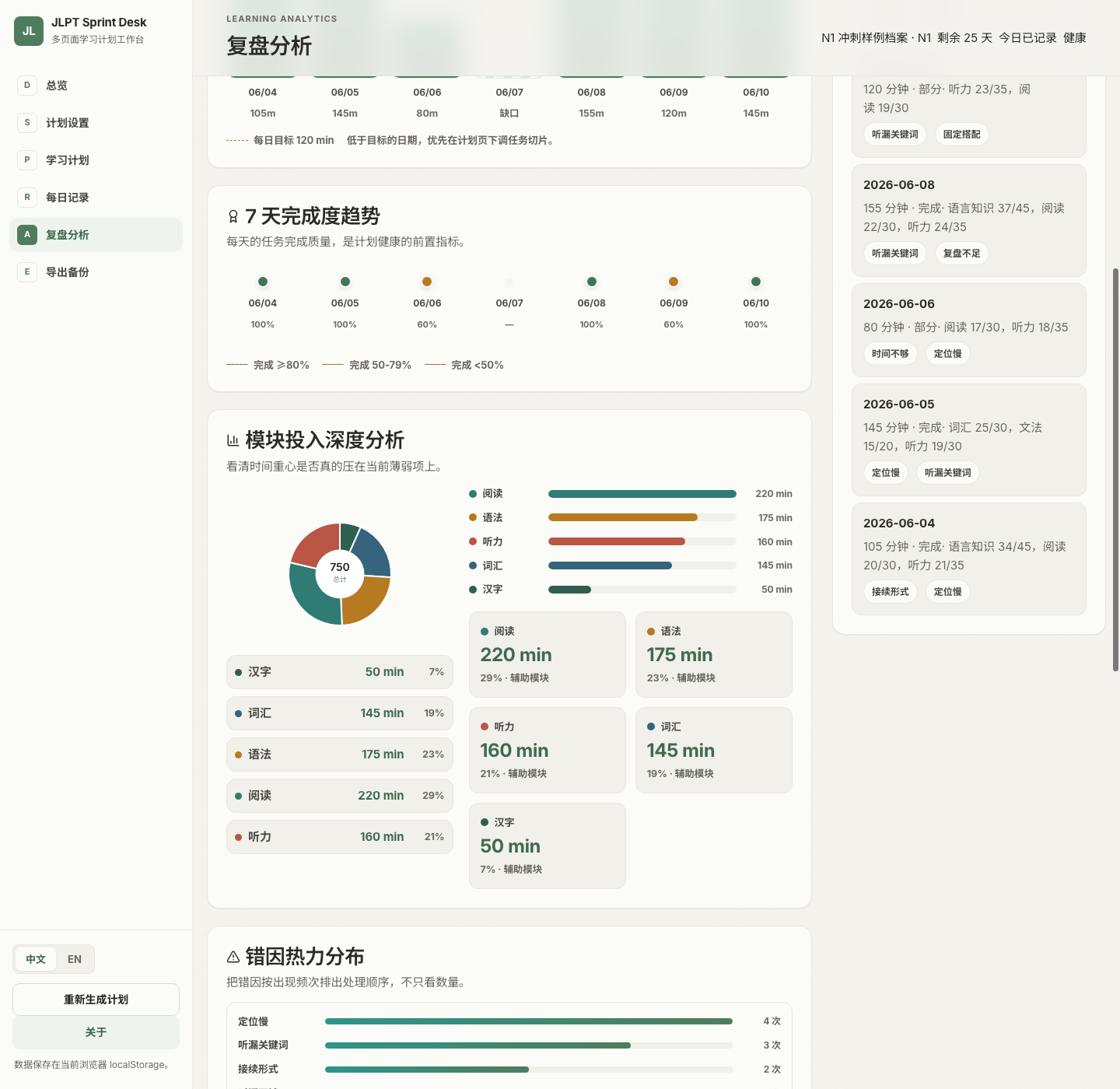Open the 关于 button
Viewport: 1120px width, 1089px height.
tap(96, 1032)
